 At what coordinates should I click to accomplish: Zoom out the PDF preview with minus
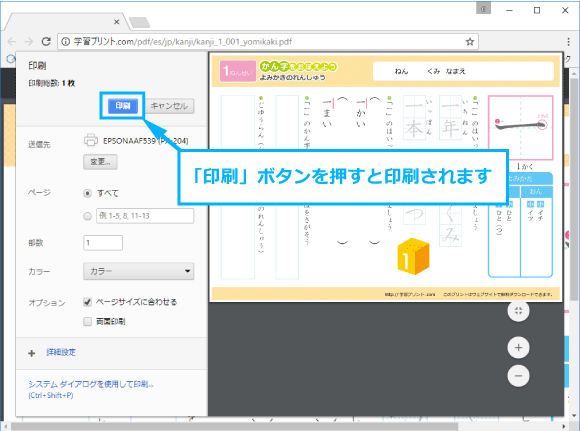tap(518, 376)
